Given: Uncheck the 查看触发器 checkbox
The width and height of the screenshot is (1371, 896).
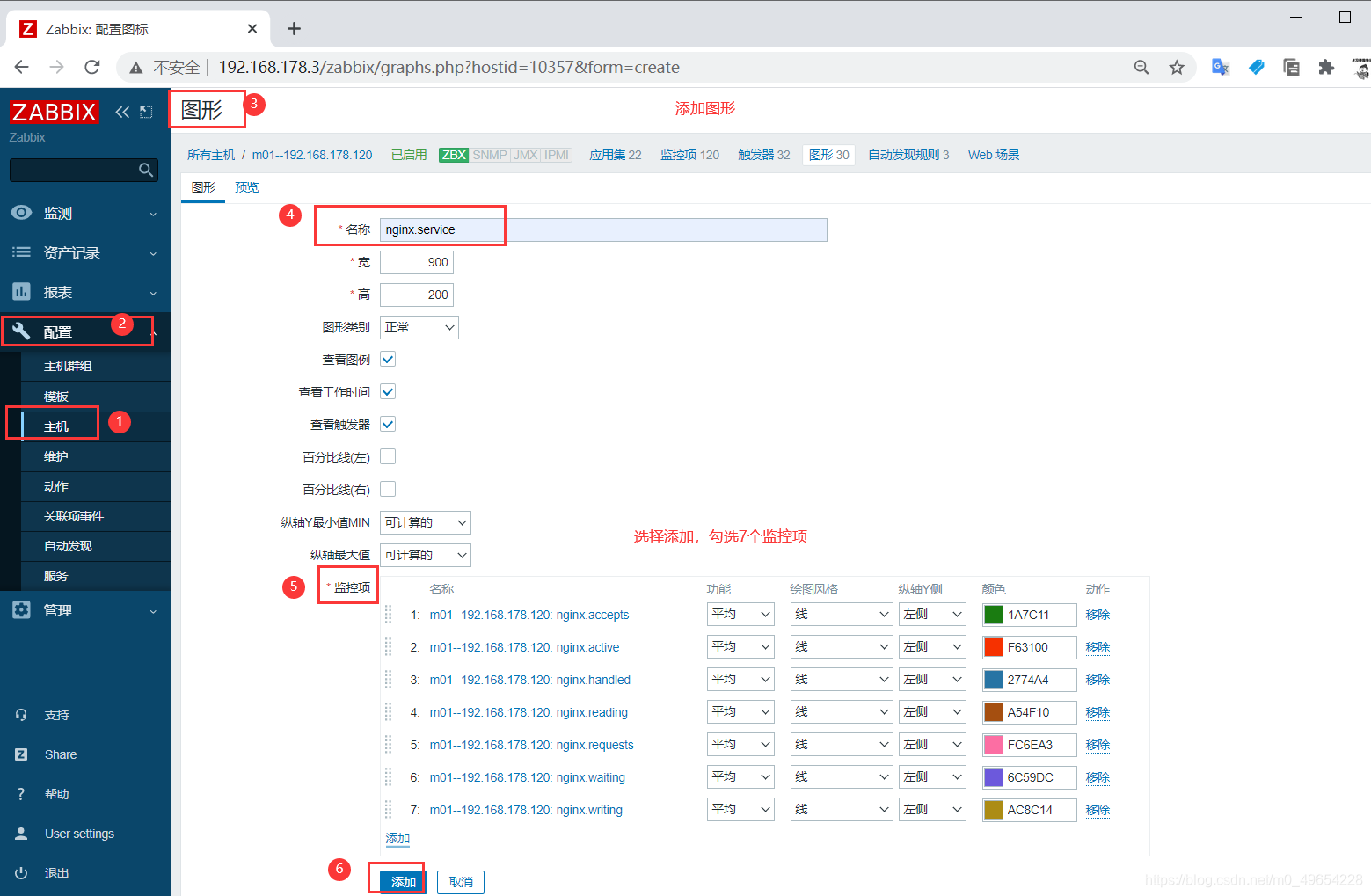Looking at the screenshot, I should point(388,424).
